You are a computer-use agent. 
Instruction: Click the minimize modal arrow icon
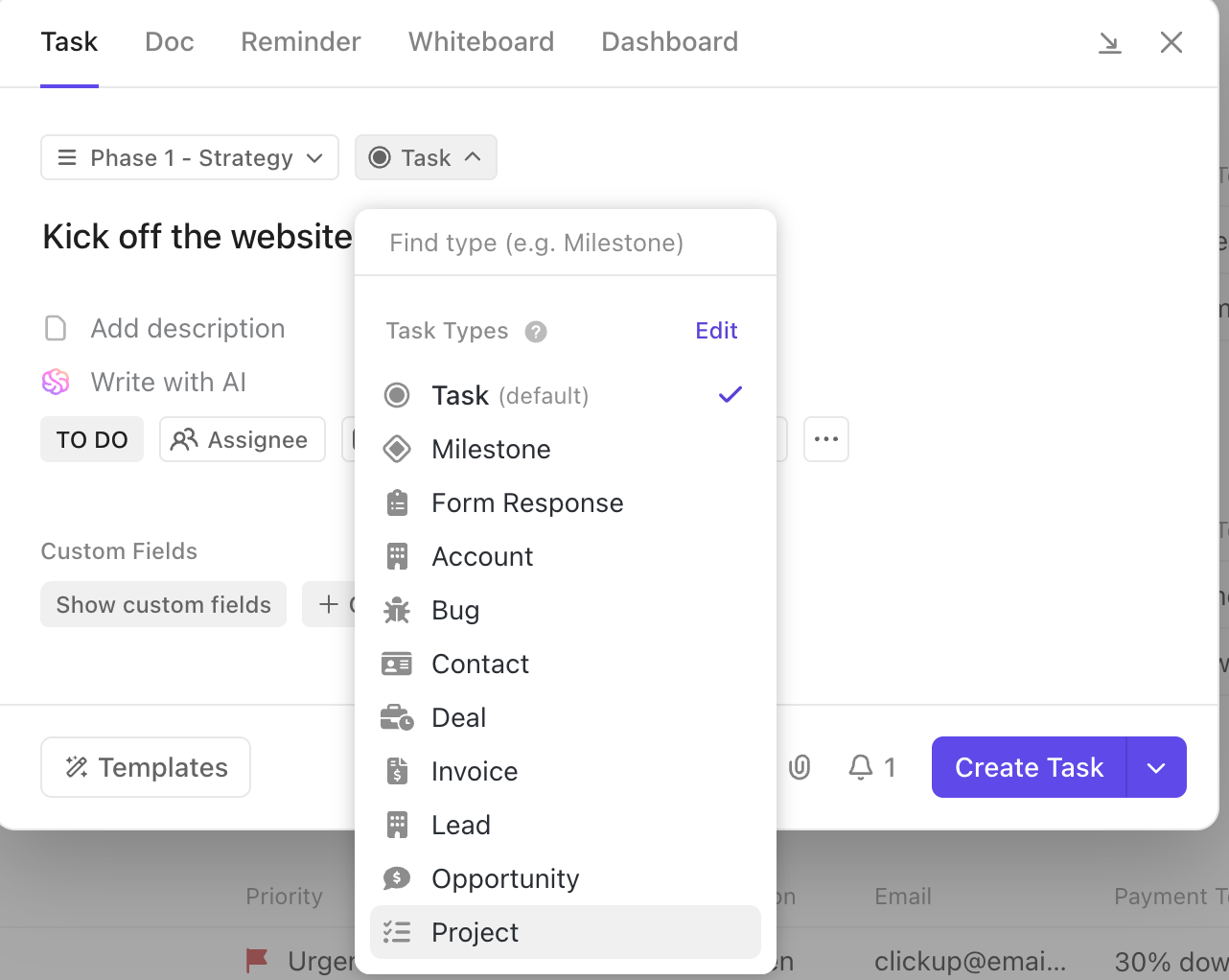coord(1109,42)
